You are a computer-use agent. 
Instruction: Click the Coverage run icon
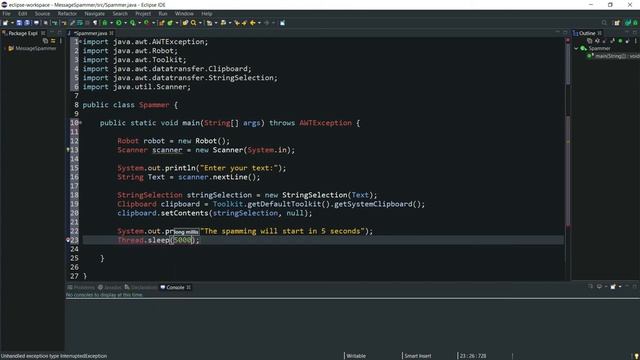133,23
